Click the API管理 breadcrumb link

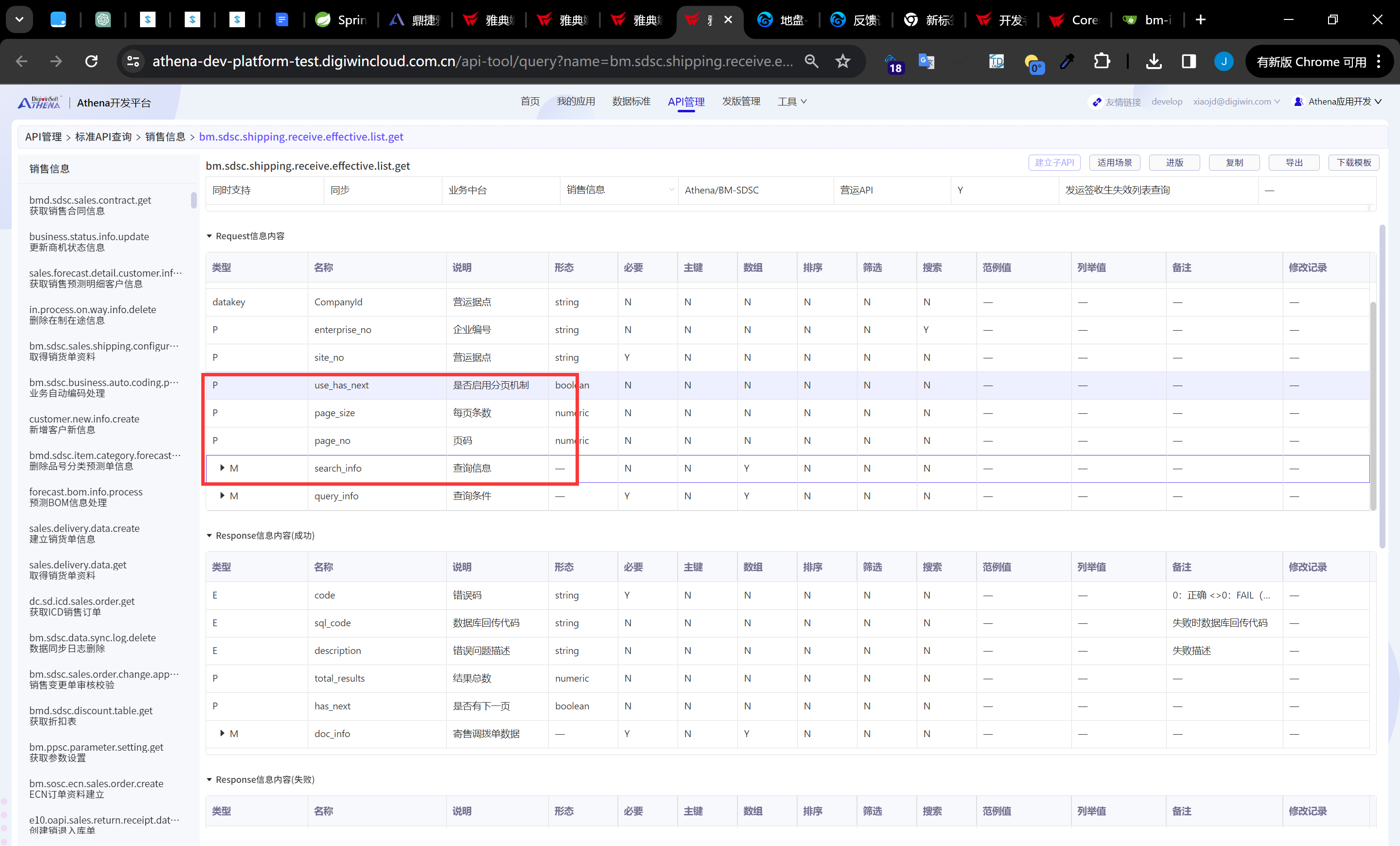(x=43, y=136)
